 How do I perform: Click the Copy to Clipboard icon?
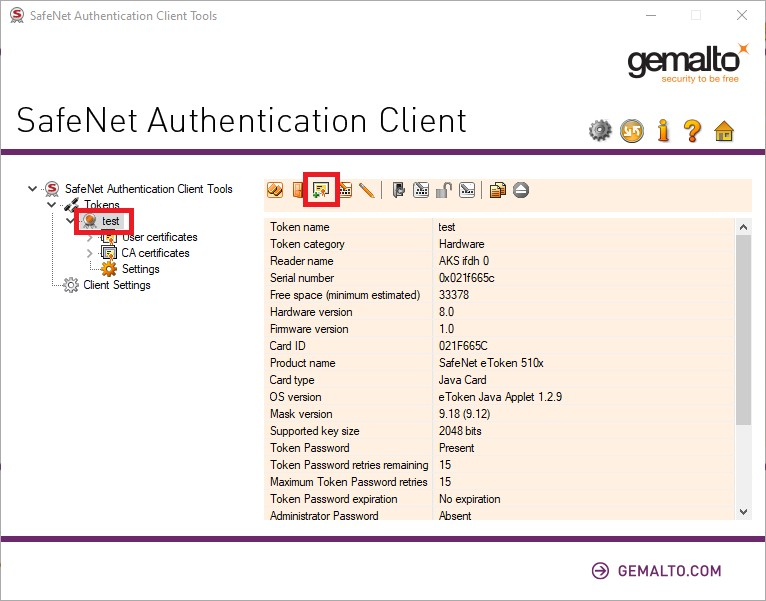[497, 190]
